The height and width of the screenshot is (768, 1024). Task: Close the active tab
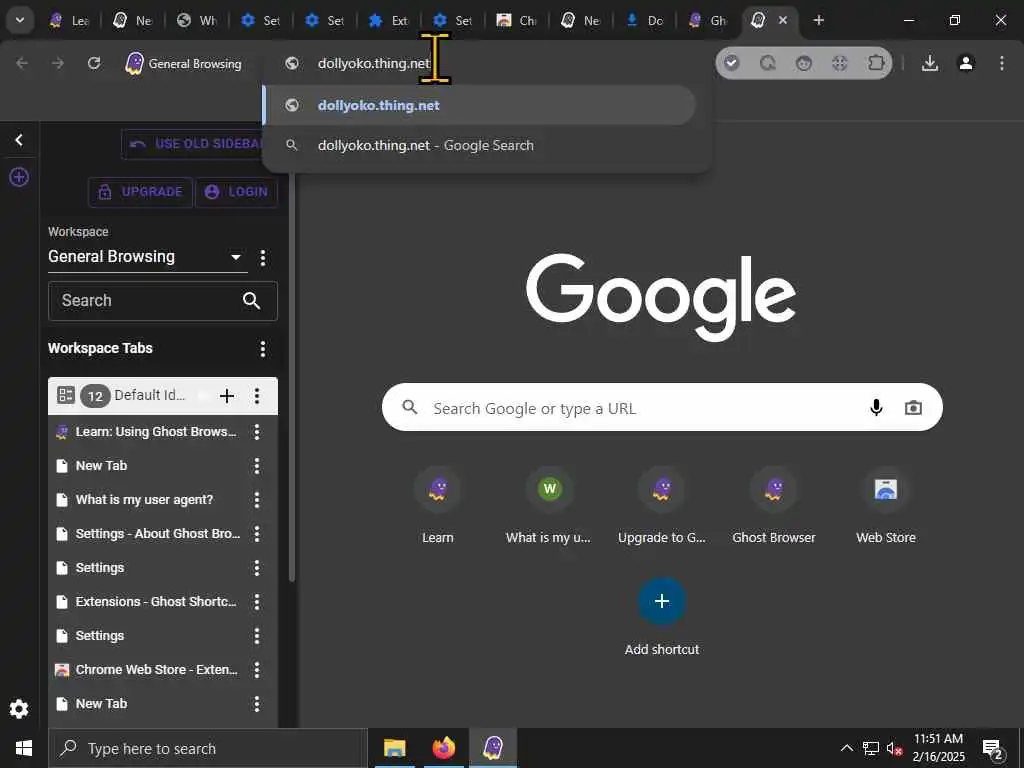[783, 20]
